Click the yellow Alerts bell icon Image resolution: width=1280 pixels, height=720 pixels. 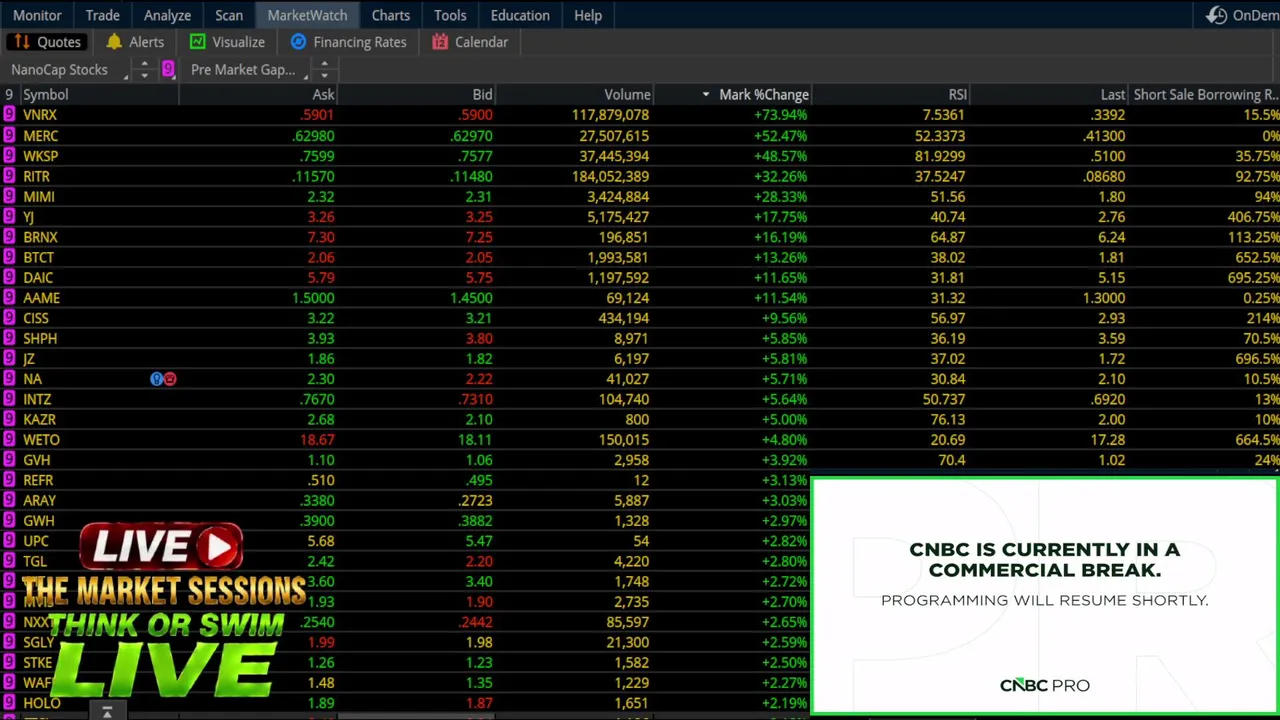click(114, 42)
